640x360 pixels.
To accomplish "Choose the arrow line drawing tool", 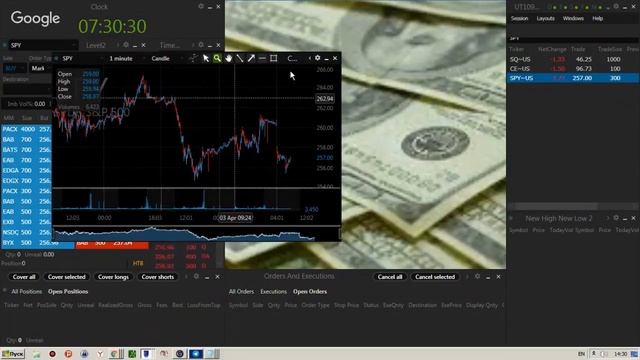I will 251,58.
